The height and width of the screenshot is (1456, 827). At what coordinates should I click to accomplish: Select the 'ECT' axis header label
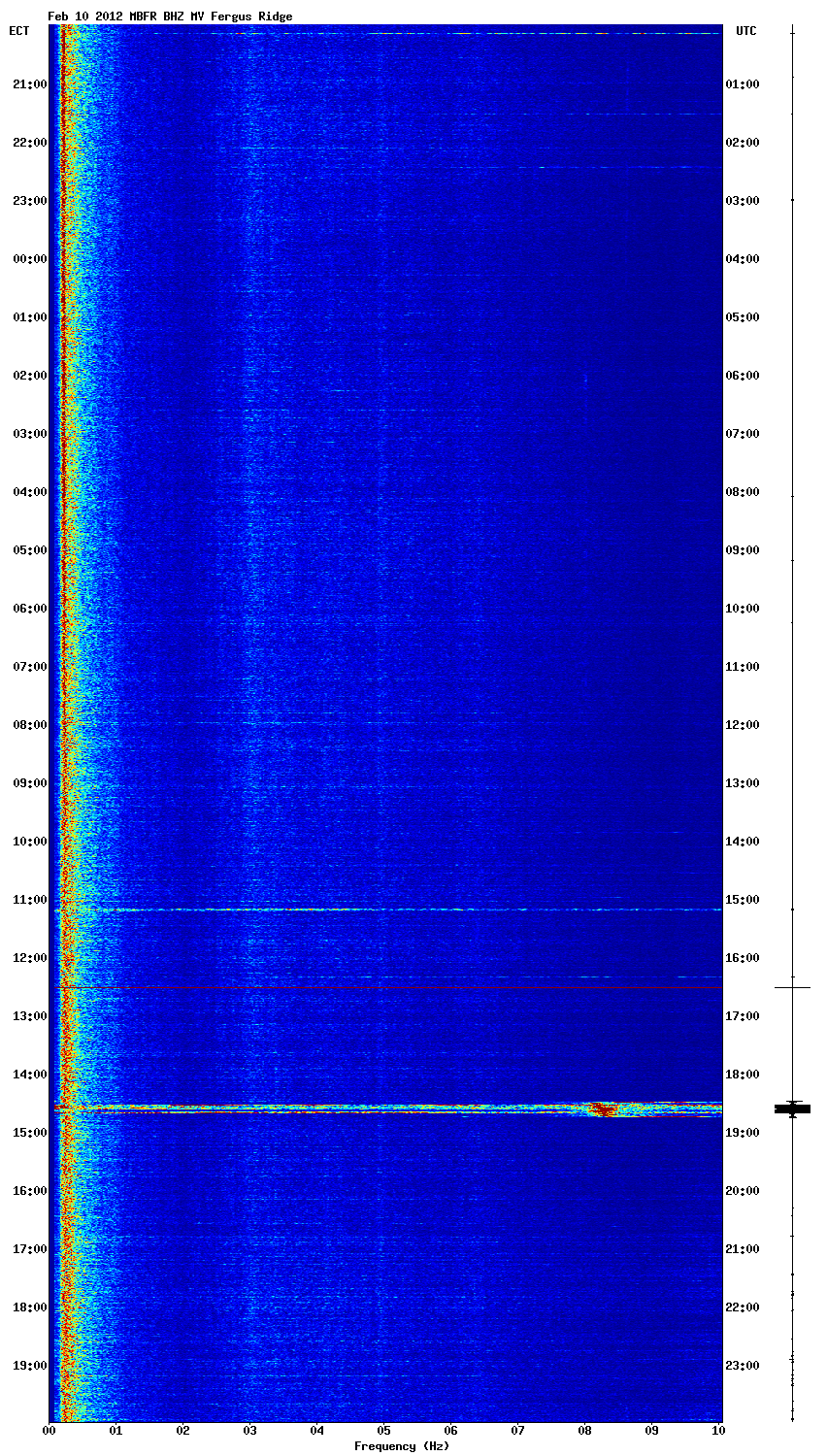click(19, 31)
